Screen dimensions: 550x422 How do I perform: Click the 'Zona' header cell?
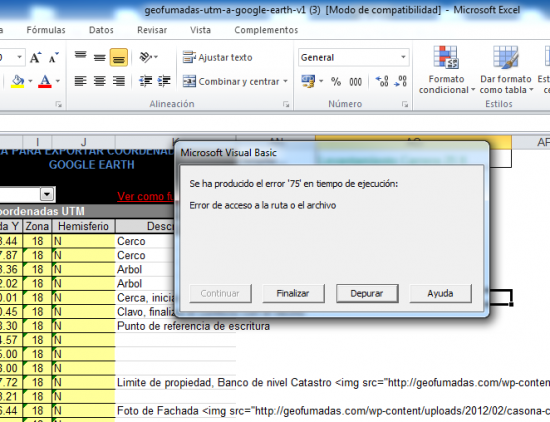coord(37,226)
